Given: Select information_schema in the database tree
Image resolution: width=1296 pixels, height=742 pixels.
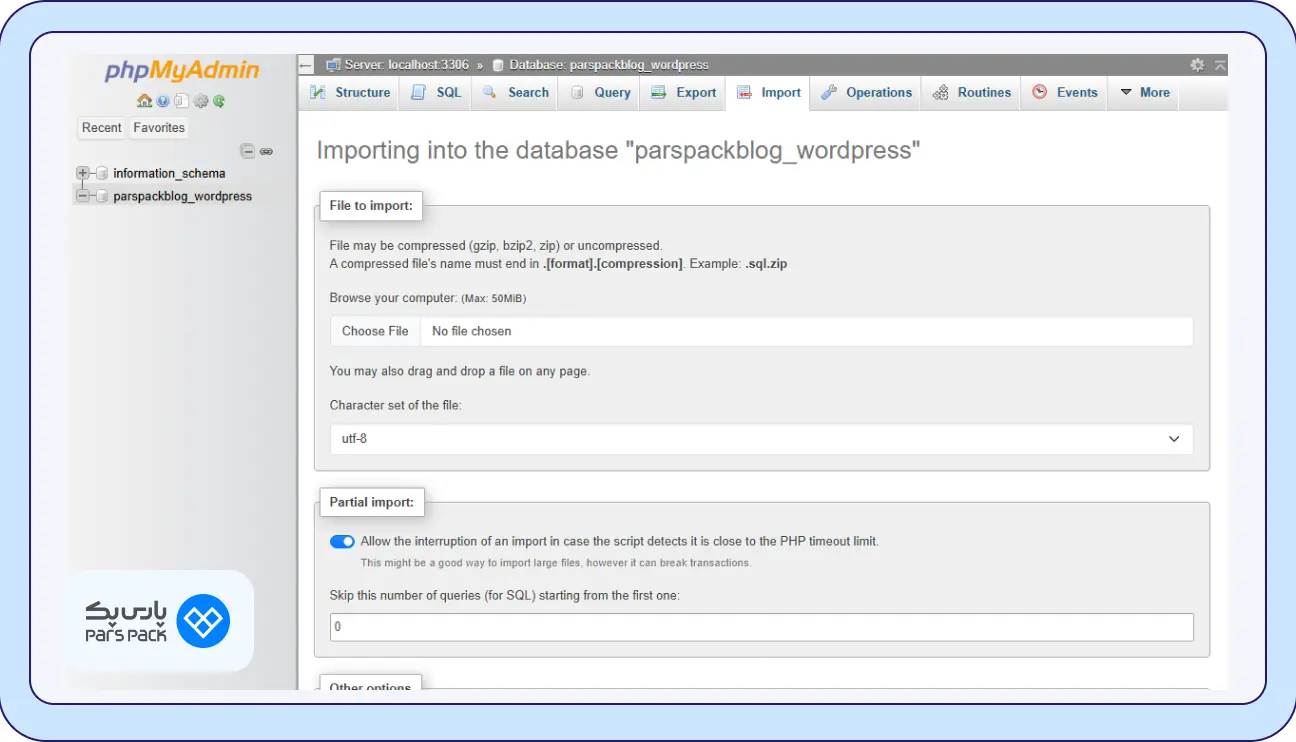Looking at the screenshot, I should point(169,173).
